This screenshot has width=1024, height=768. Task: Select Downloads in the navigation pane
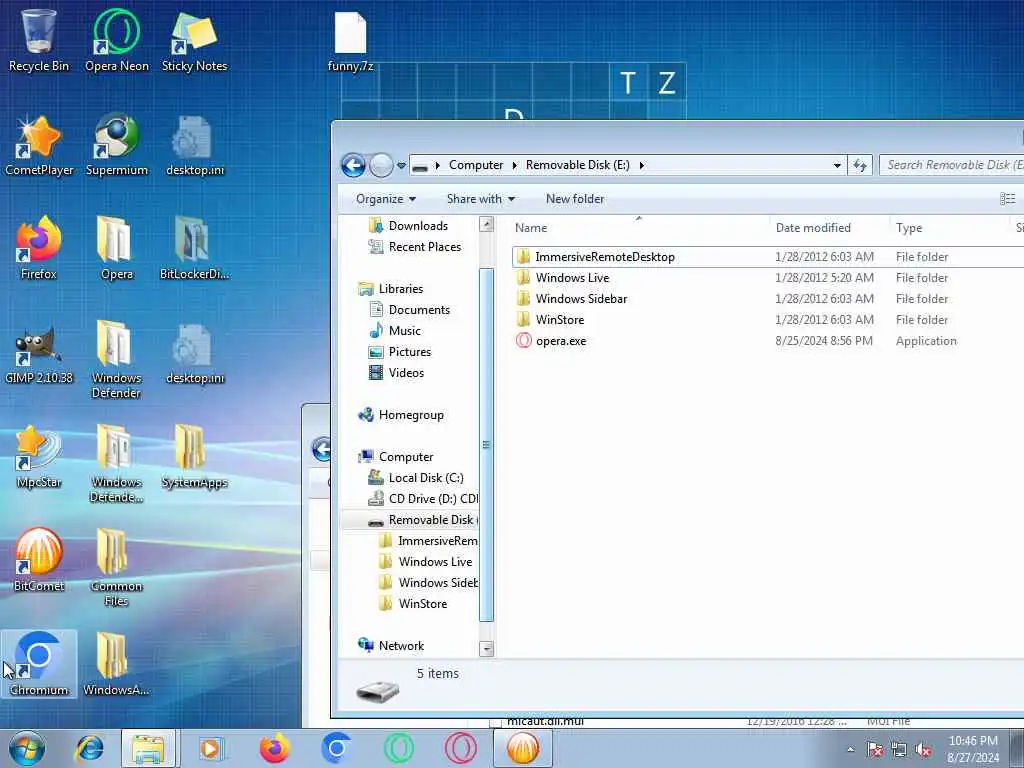pyautogui.click(x=418, y=226)
